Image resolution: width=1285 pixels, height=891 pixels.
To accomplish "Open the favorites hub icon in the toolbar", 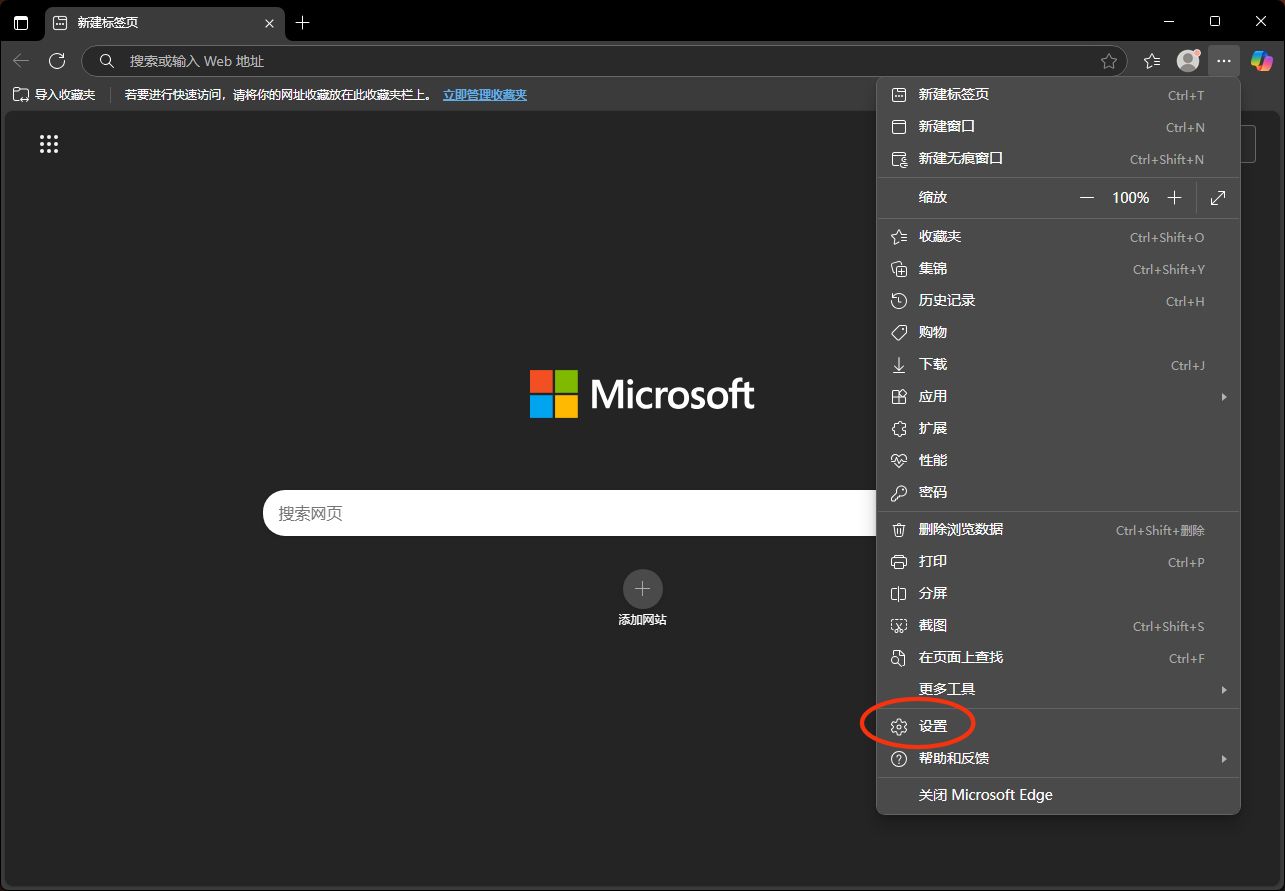I will point(1152,61).
